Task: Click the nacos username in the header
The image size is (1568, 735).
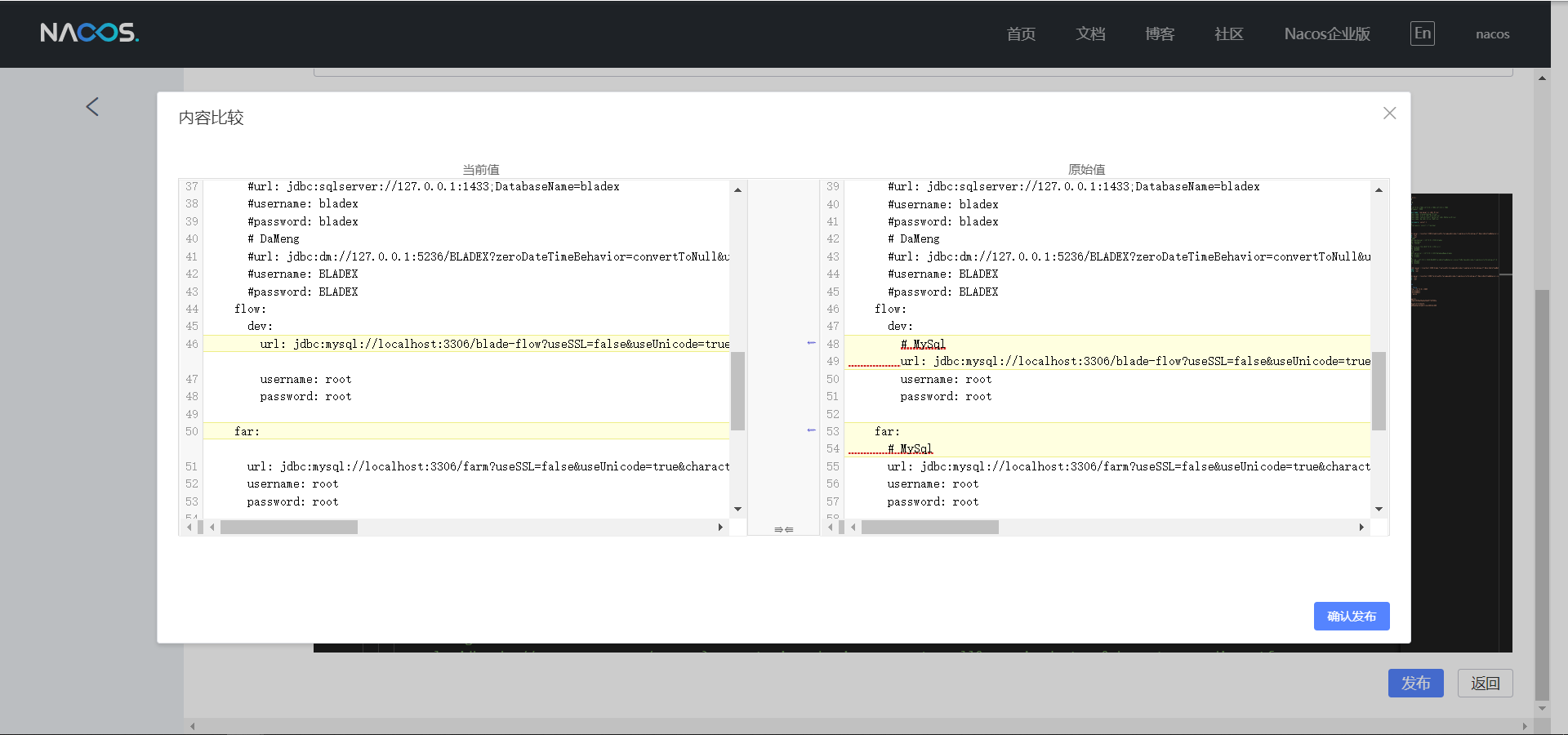Action: tap(1492, 33)
